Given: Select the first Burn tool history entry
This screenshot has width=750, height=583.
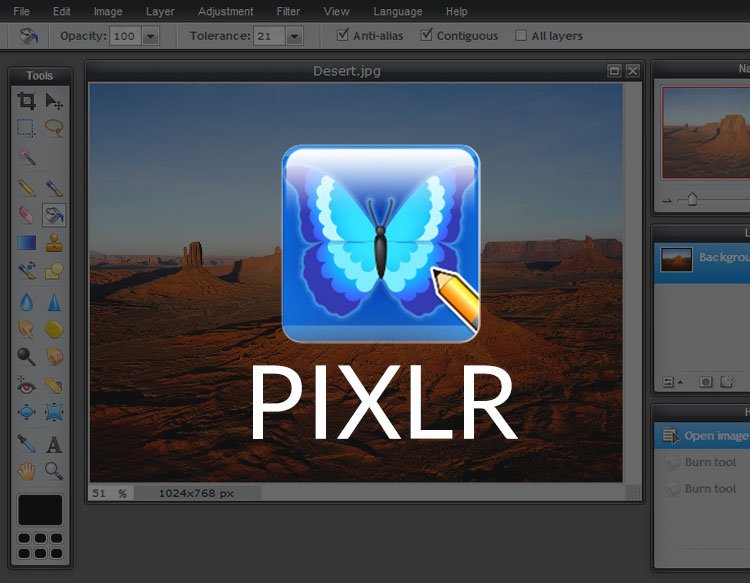Looking at the screenshot, I should (x=702, y=462).
